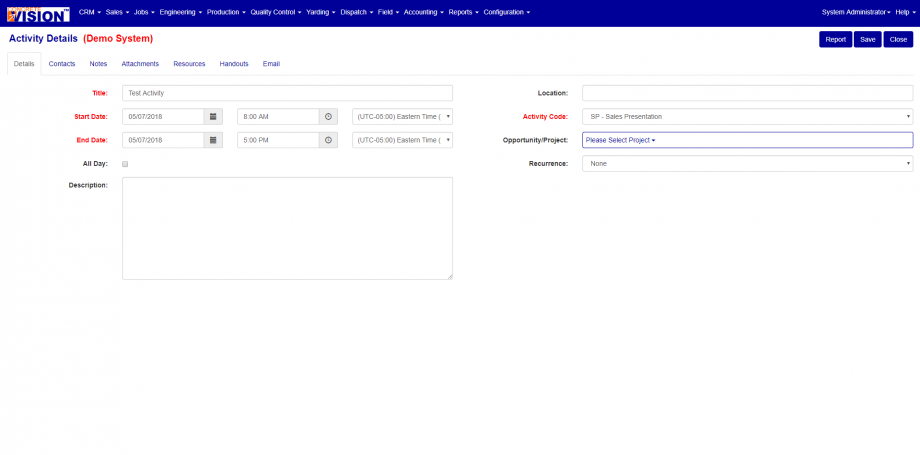Select the Details tab
The height and width of the screenshot is (455, 920).
point(24,64)
